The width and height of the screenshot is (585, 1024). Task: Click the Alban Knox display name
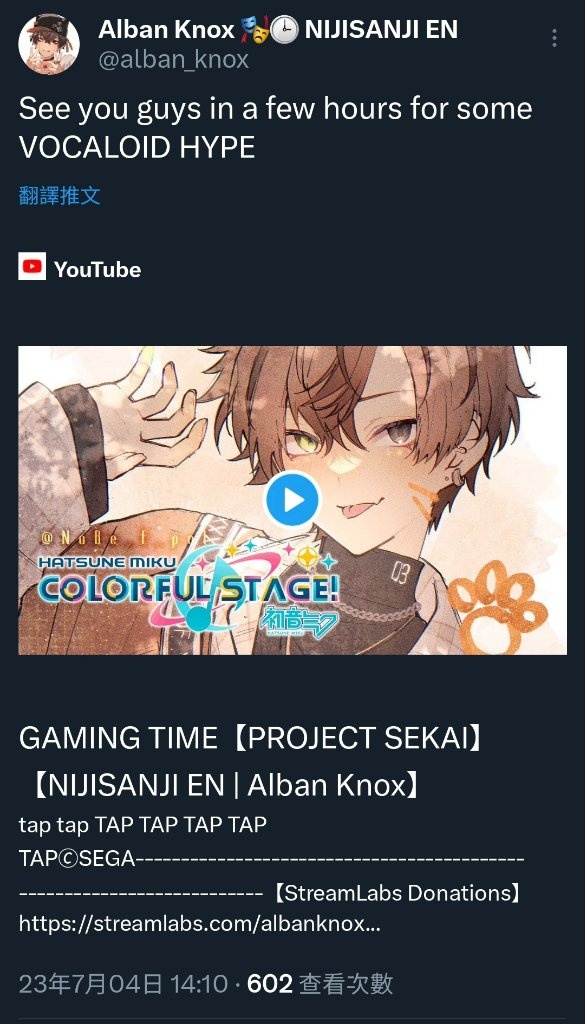pyautogui.click(x=166, y=29)
